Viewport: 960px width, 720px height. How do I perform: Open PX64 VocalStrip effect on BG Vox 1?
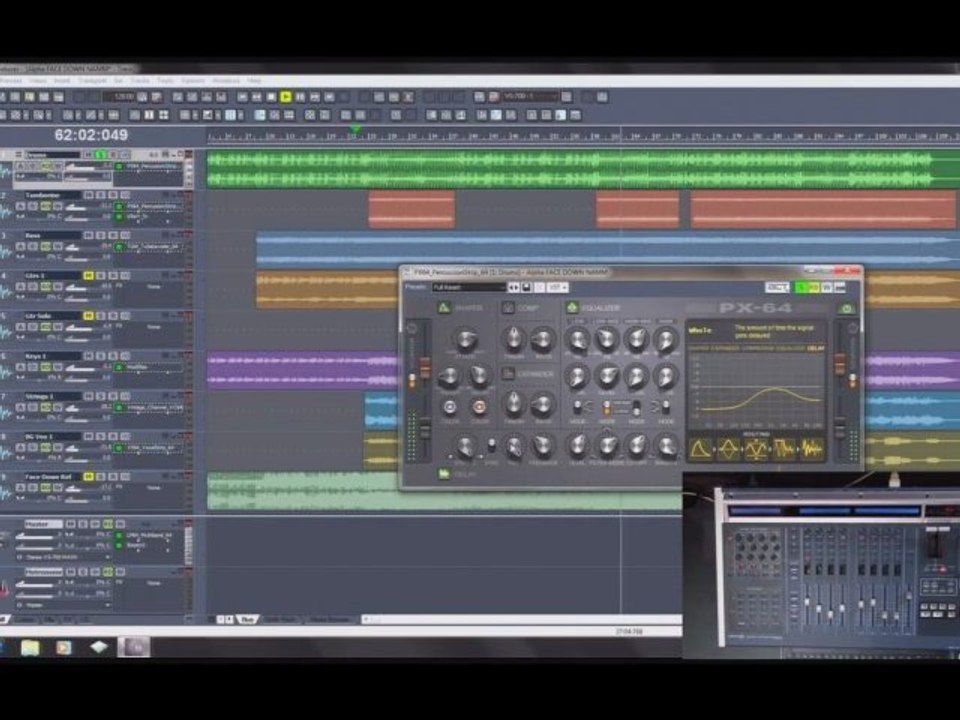151,448
